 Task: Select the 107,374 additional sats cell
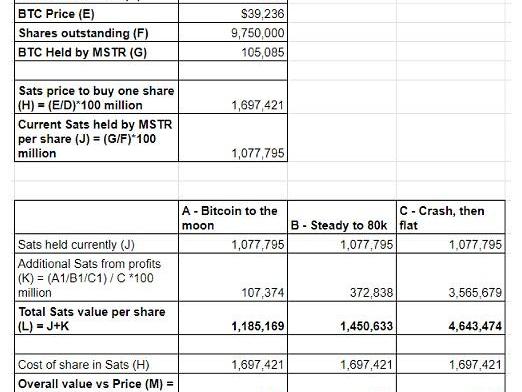(x=233, y=277)
